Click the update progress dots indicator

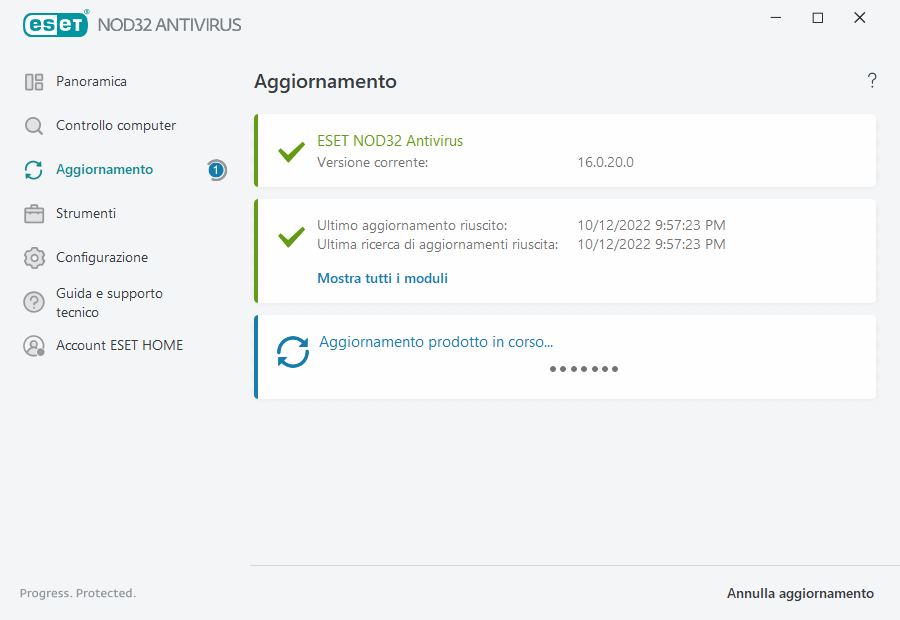point(584,369)
